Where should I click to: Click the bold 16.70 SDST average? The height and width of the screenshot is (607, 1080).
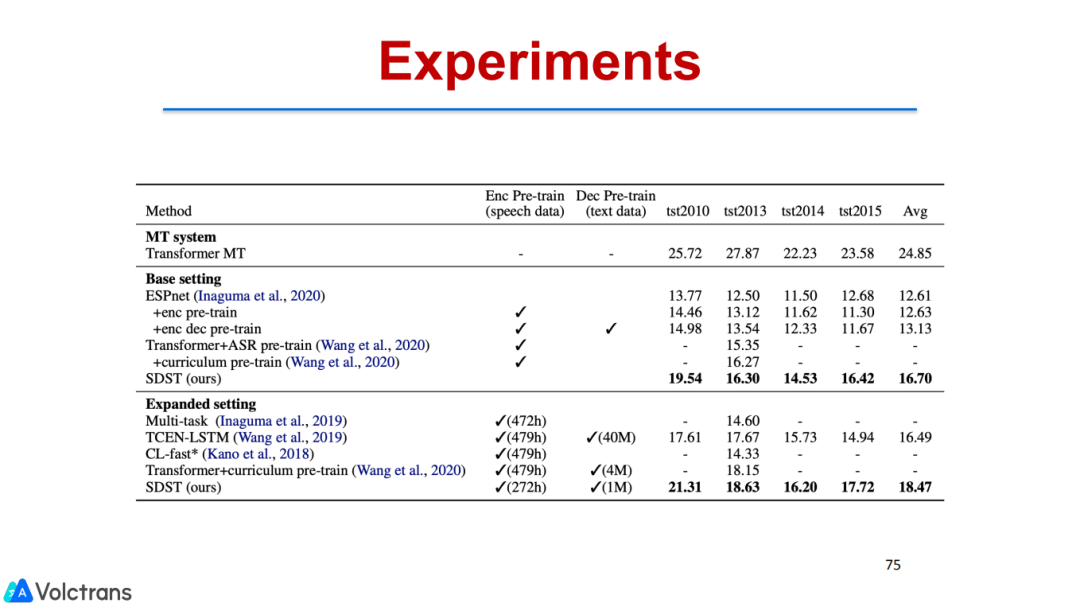point(915,378)
